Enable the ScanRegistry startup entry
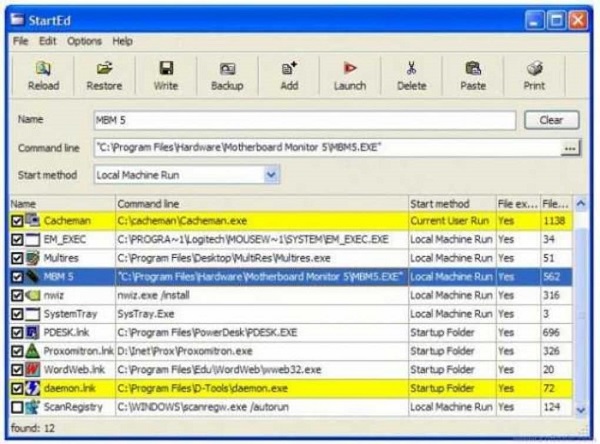 click(17, 407)
